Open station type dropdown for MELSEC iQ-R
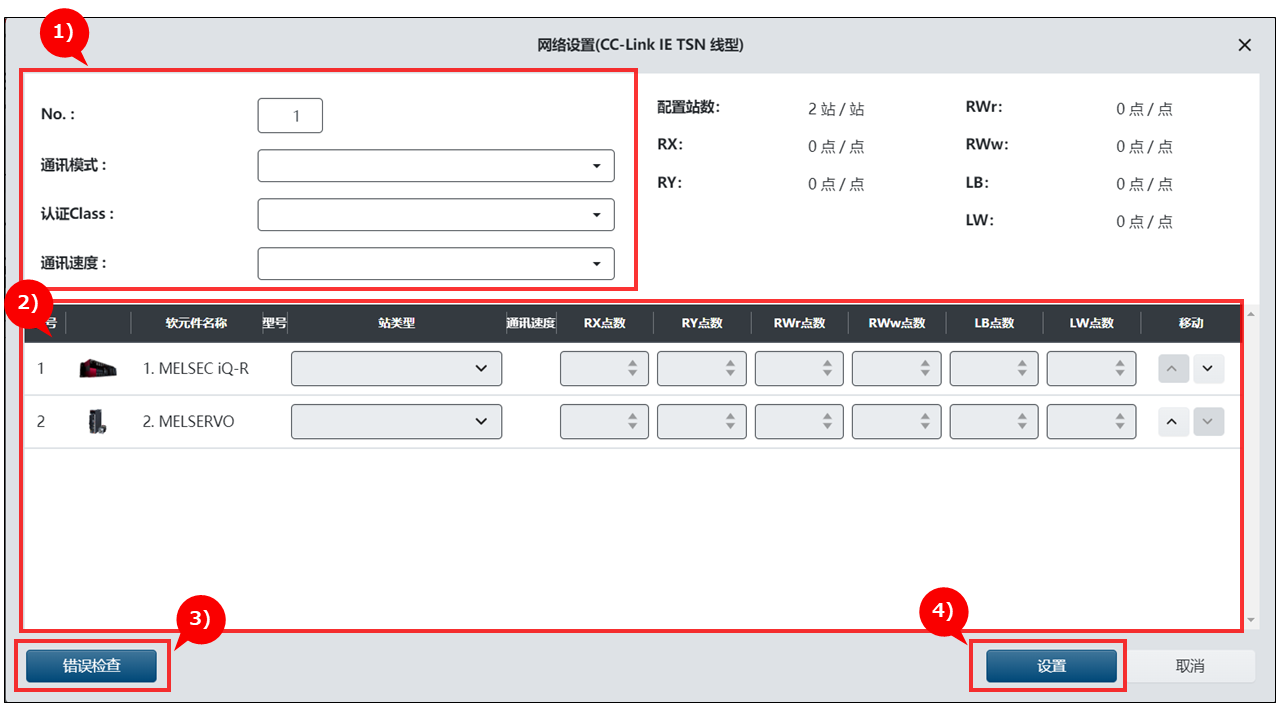 pyautogui.click(x=396, y=369)
